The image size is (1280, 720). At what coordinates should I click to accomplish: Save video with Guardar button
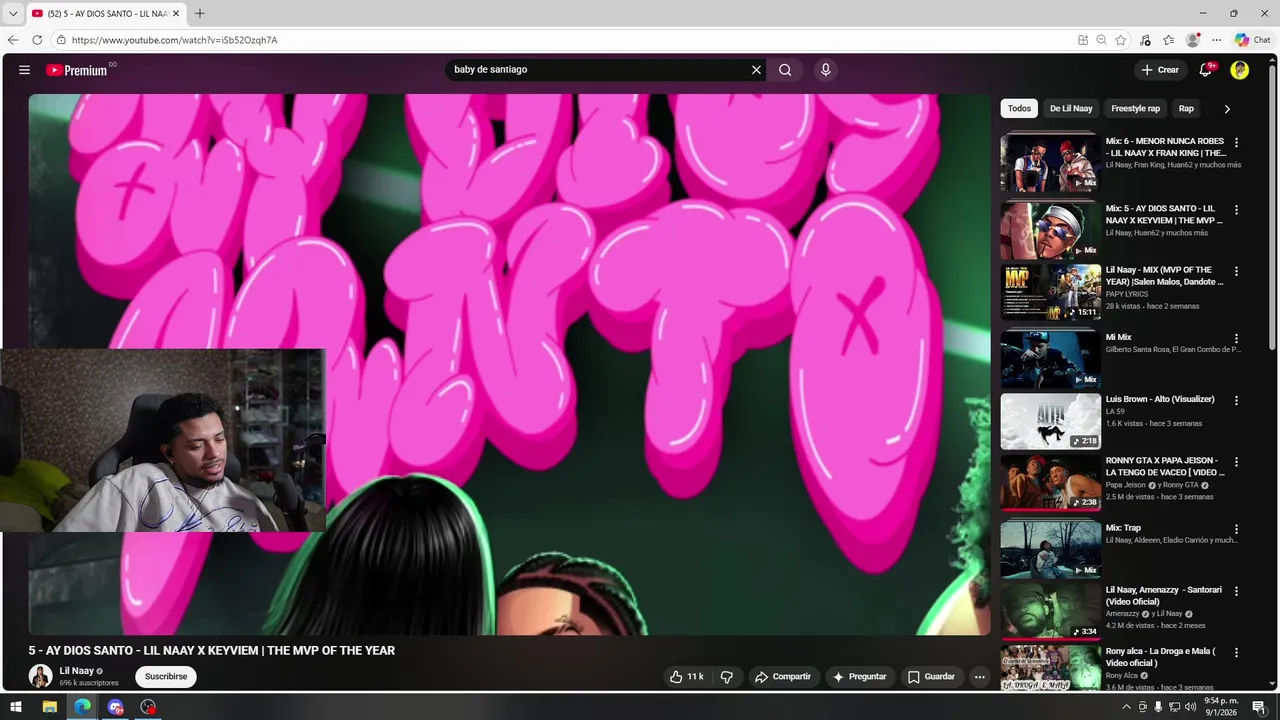pos(931,677)
